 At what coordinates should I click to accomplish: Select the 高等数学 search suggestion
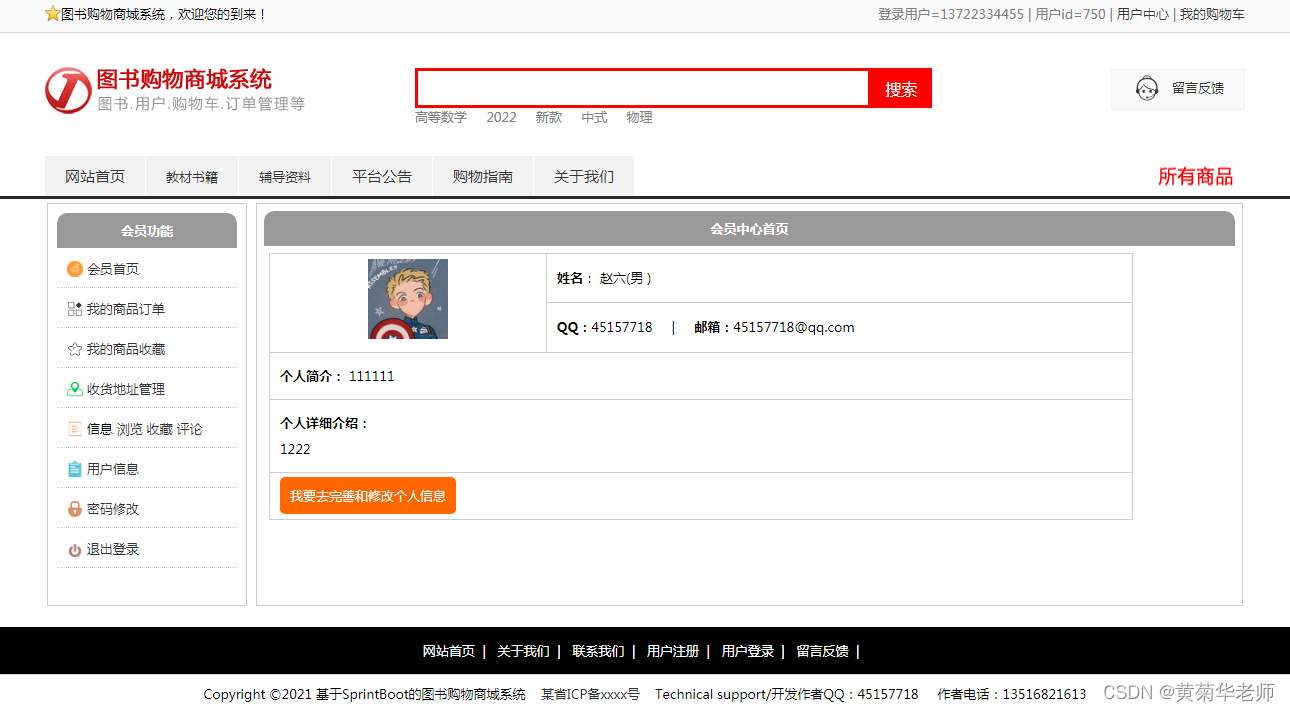tap(441, 117)
